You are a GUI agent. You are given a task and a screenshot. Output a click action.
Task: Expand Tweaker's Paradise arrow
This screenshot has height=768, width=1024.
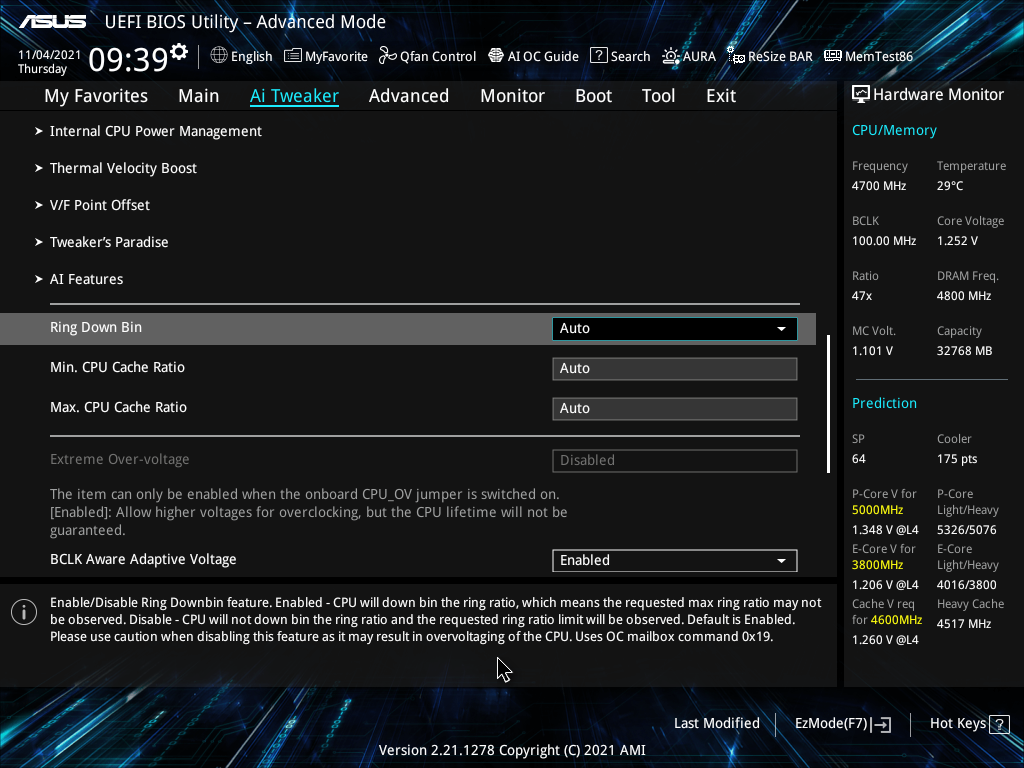click(x=39, y=242)
